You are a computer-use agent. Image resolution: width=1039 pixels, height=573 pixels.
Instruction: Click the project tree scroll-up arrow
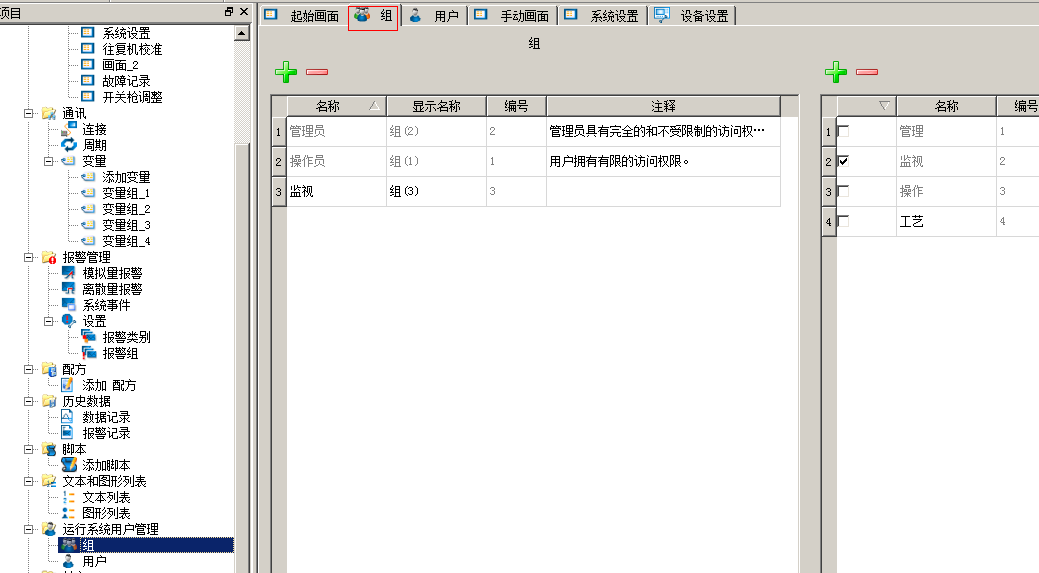click(242, 33)
